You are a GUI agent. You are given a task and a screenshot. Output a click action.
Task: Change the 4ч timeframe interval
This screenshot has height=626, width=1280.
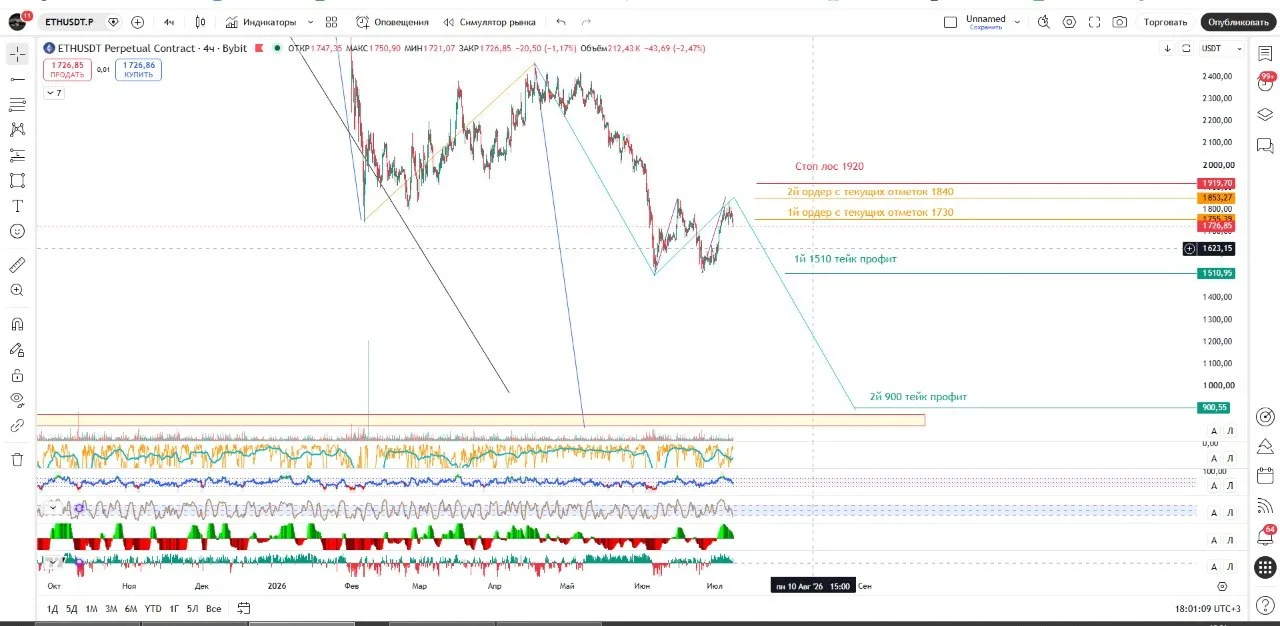tap(170, 21)
